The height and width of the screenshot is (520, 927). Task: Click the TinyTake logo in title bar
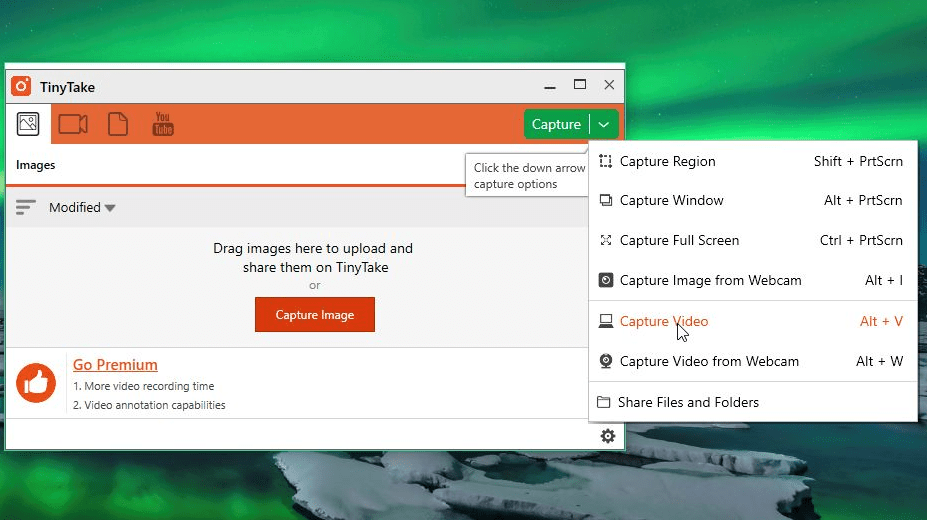21,86
